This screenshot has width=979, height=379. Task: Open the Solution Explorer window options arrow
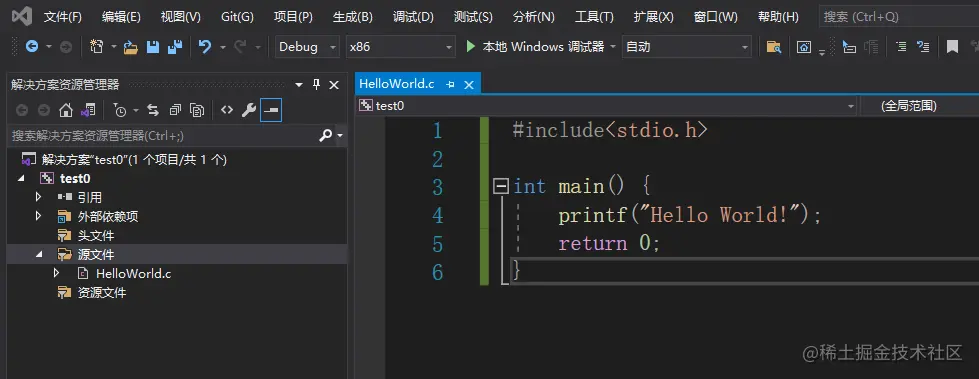pos(298,84)
